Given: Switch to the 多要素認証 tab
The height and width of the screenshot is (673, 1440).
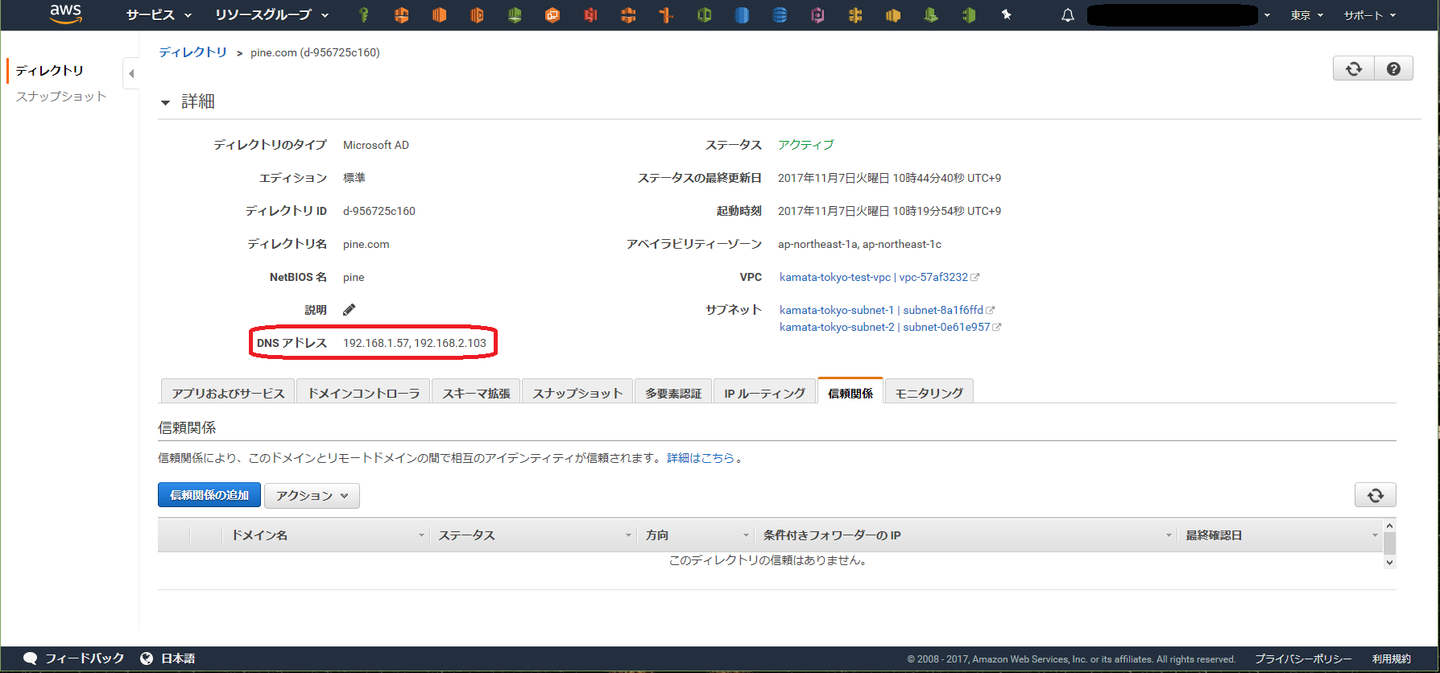Looking at the screenshot, I should [673, 392].
